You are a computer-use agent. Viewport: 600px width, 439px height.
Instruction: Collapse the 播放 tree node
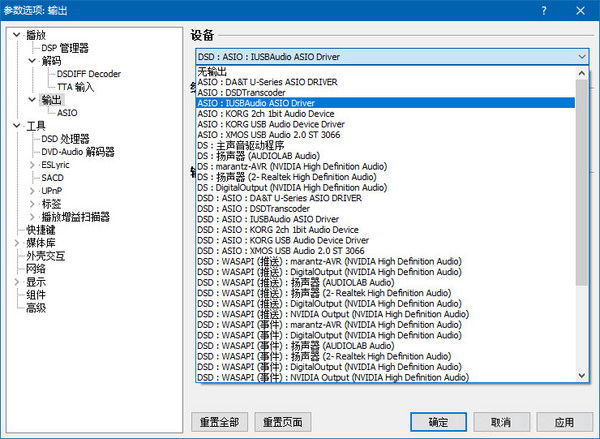16,35
